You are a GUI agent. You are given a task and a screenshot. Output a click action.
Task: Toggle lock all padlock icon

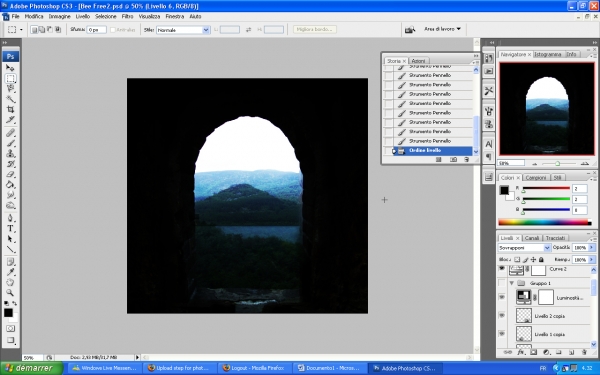tap(541, 259)
